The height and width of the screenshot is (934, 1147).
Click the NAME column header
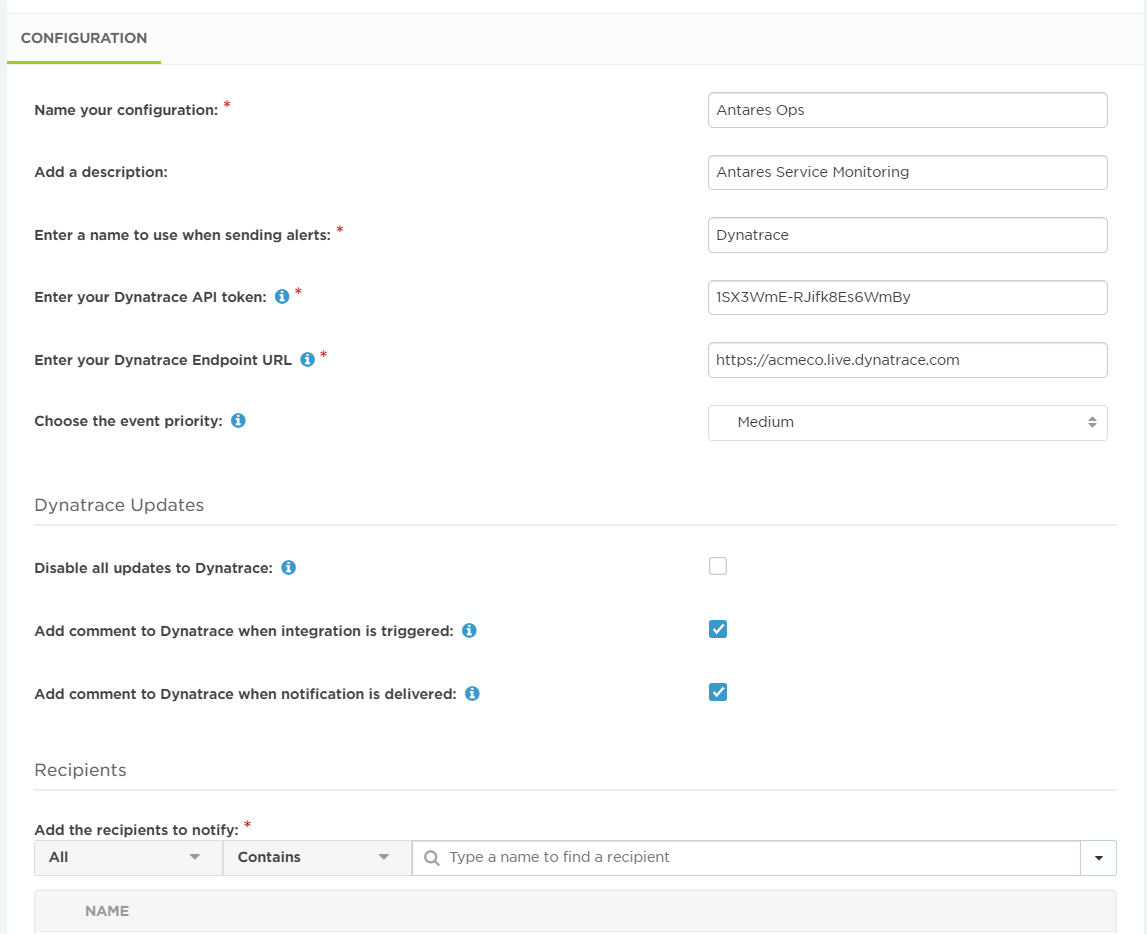(107, 911)
